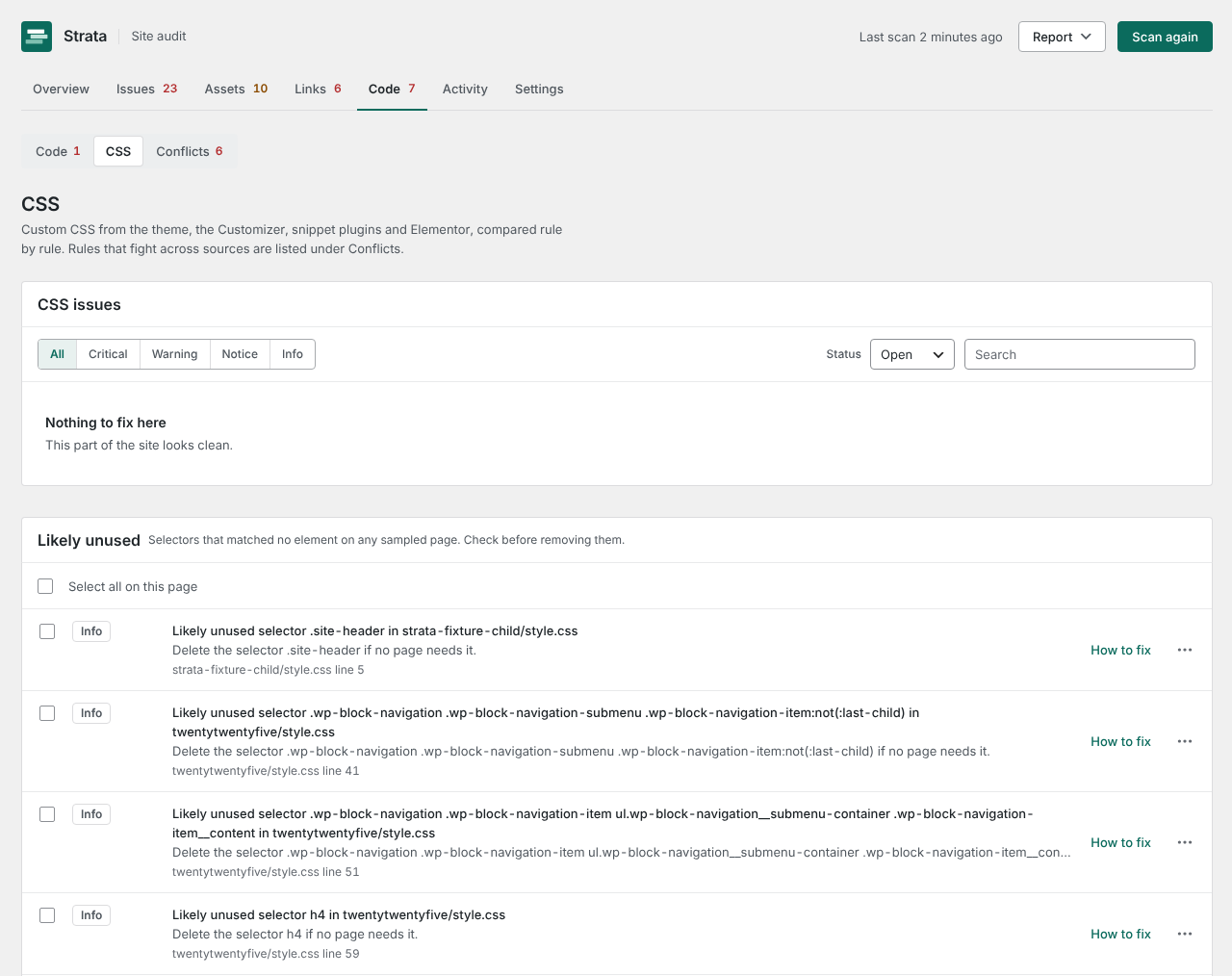Image resolution: width=1232 pixels, height=976 pixels.
Task: Select the CSS sub-tab
Action: (x=118, y=151)
